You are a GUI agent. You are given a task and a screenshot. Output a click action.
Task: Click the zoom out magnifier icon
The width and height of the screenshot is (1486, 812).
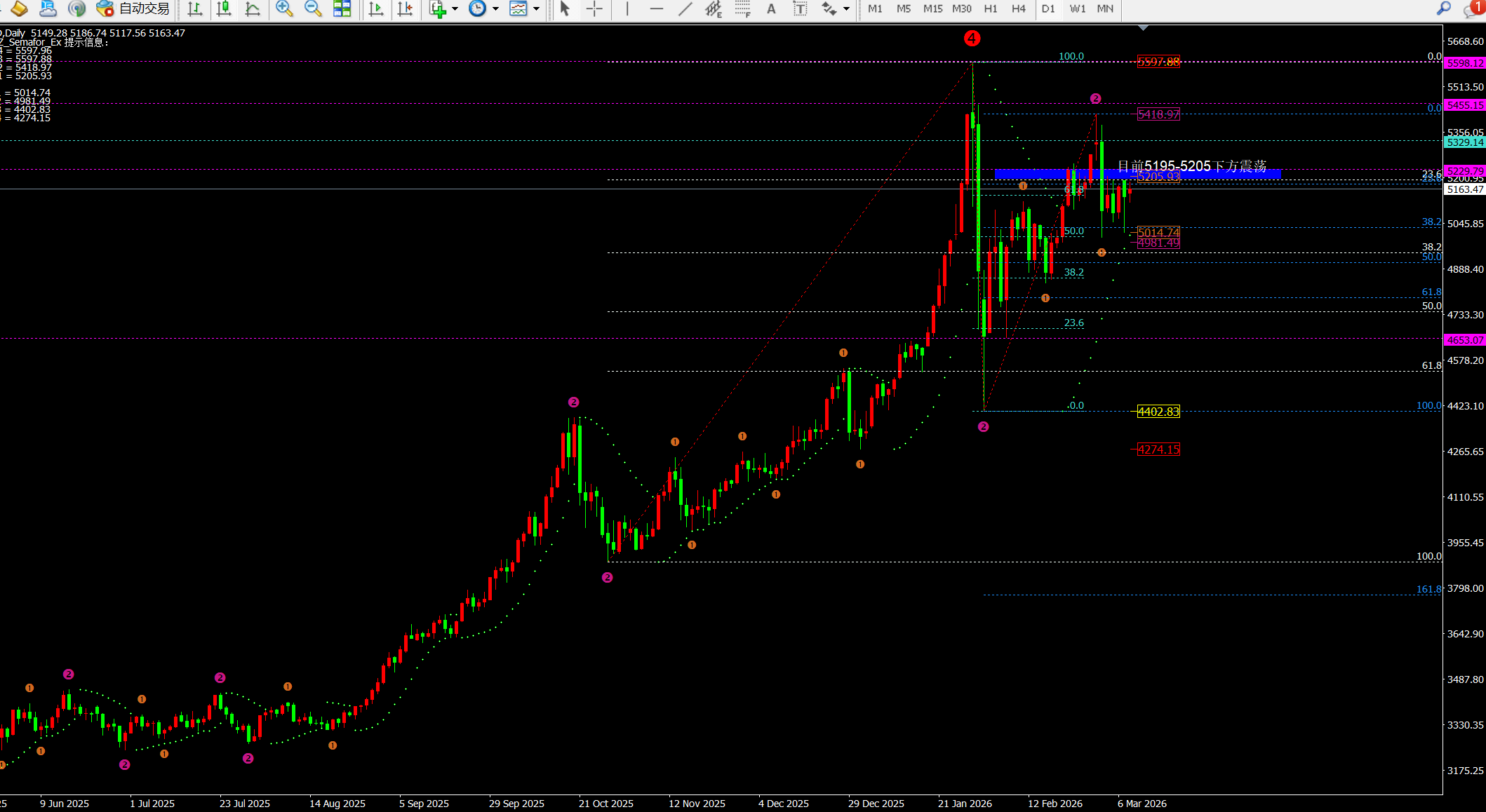[313, 8]
